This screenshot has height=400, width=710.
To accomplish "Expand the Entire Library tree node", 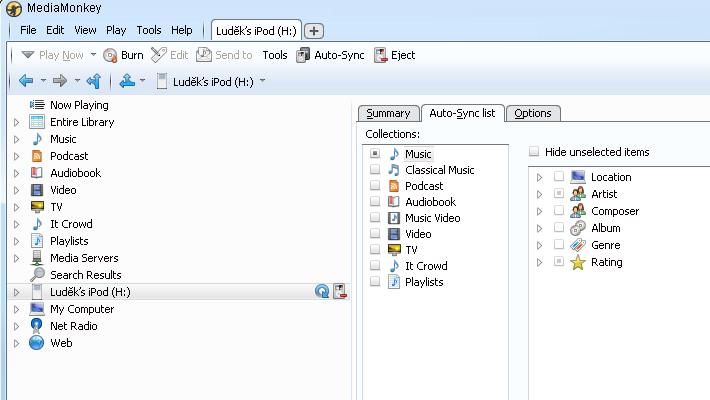I will [x=16, y=122].
